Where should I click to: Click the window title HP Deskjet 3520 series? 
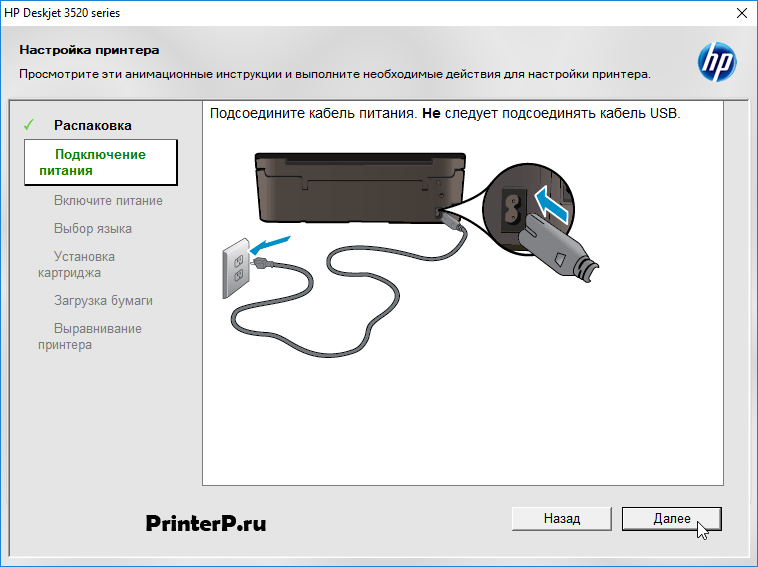[62, 13]
